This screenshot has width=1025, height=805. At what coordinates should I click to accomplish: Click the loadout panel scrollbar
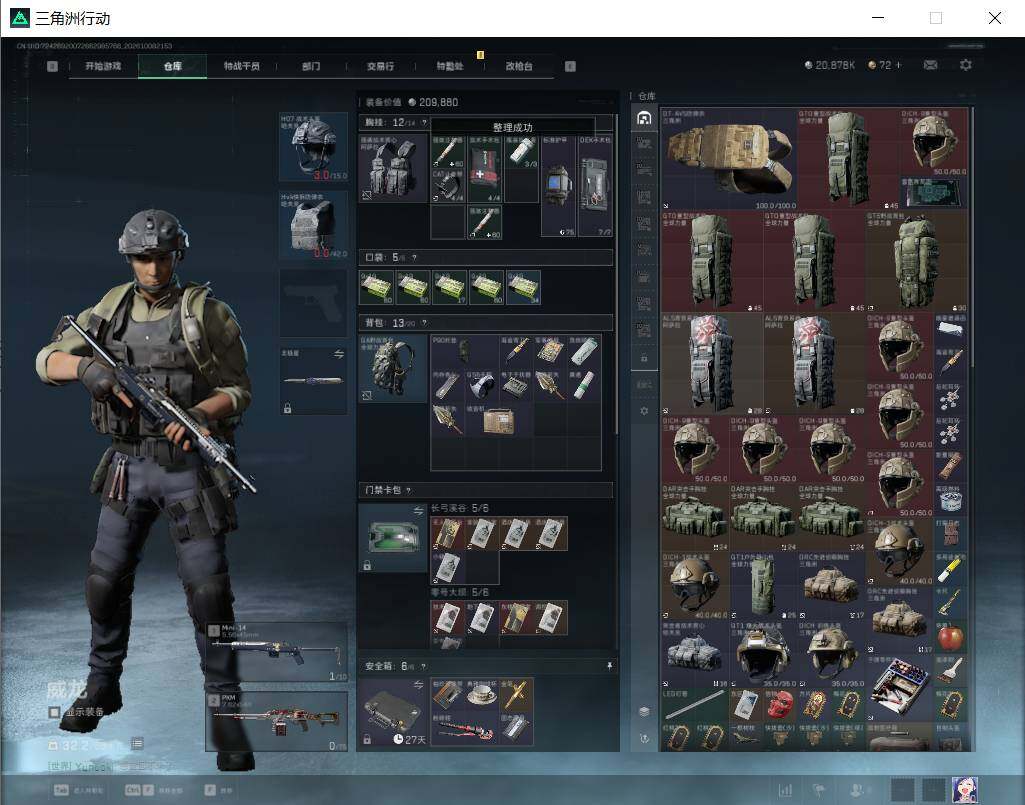[x=616, y=275]
